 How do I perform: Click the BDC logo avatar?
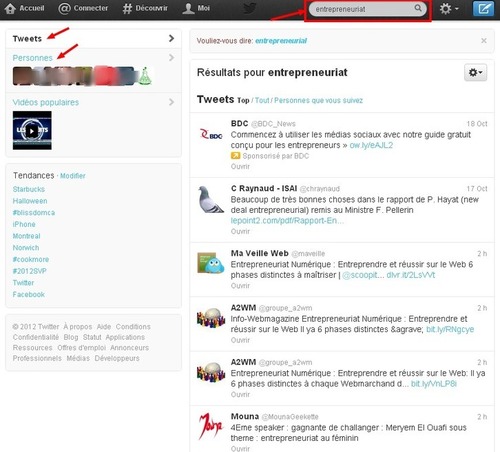tap(211, 134)
